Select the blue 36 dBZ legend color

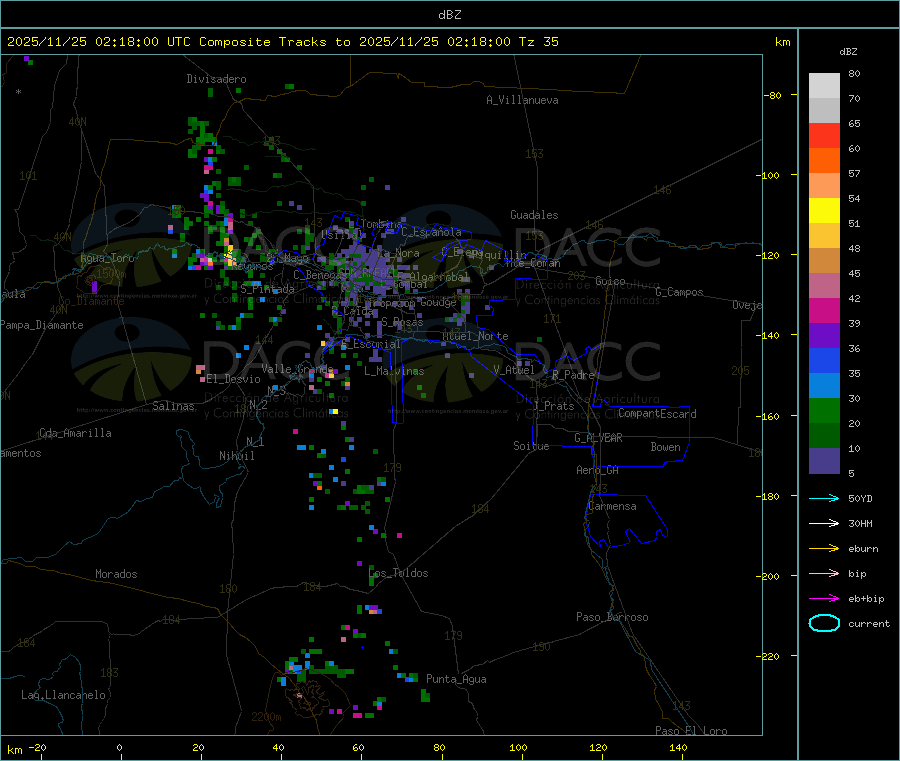click(824, 360)
